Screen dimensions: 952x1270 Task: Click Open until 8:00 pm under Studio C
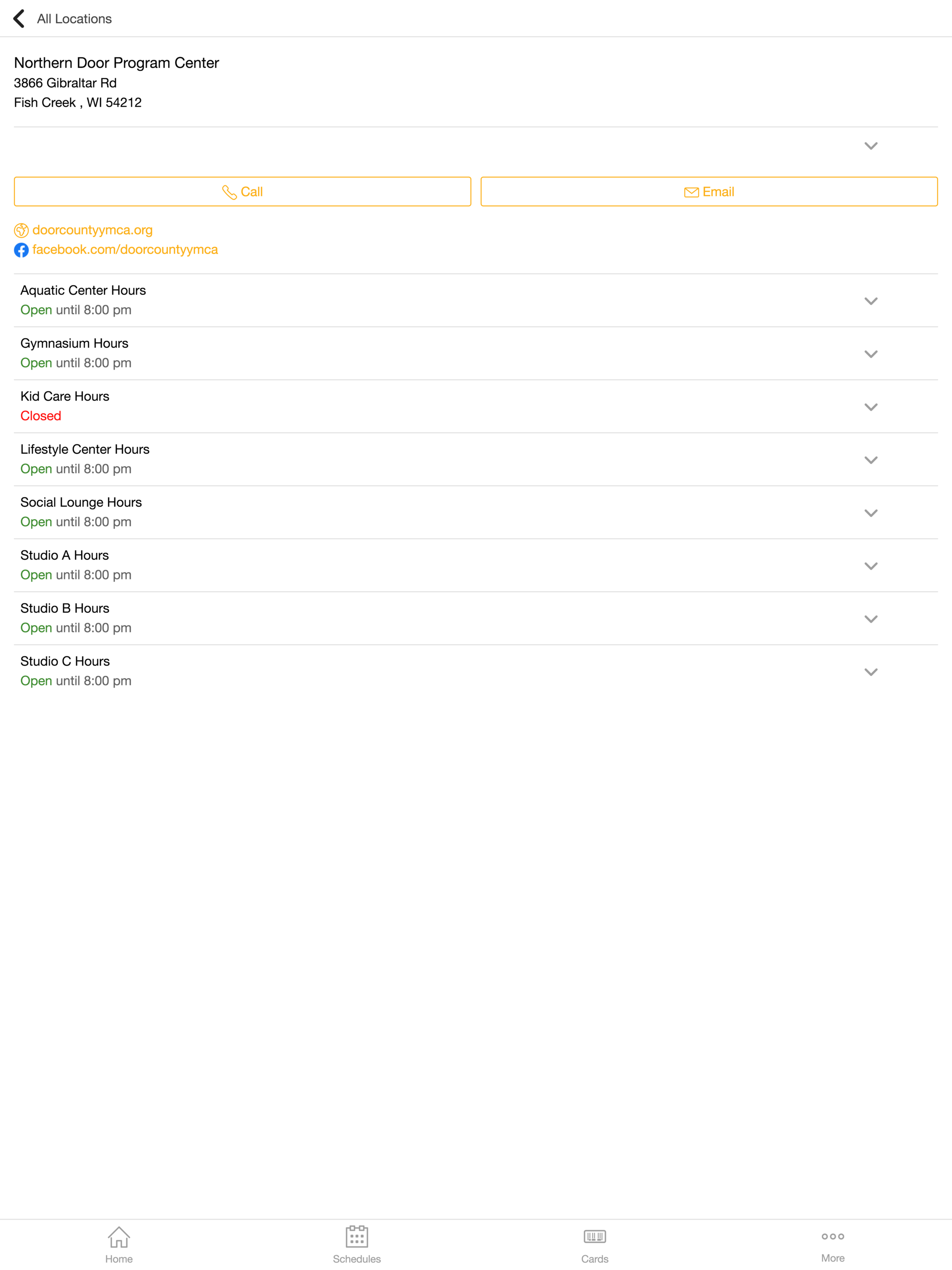tap(76, 681)
